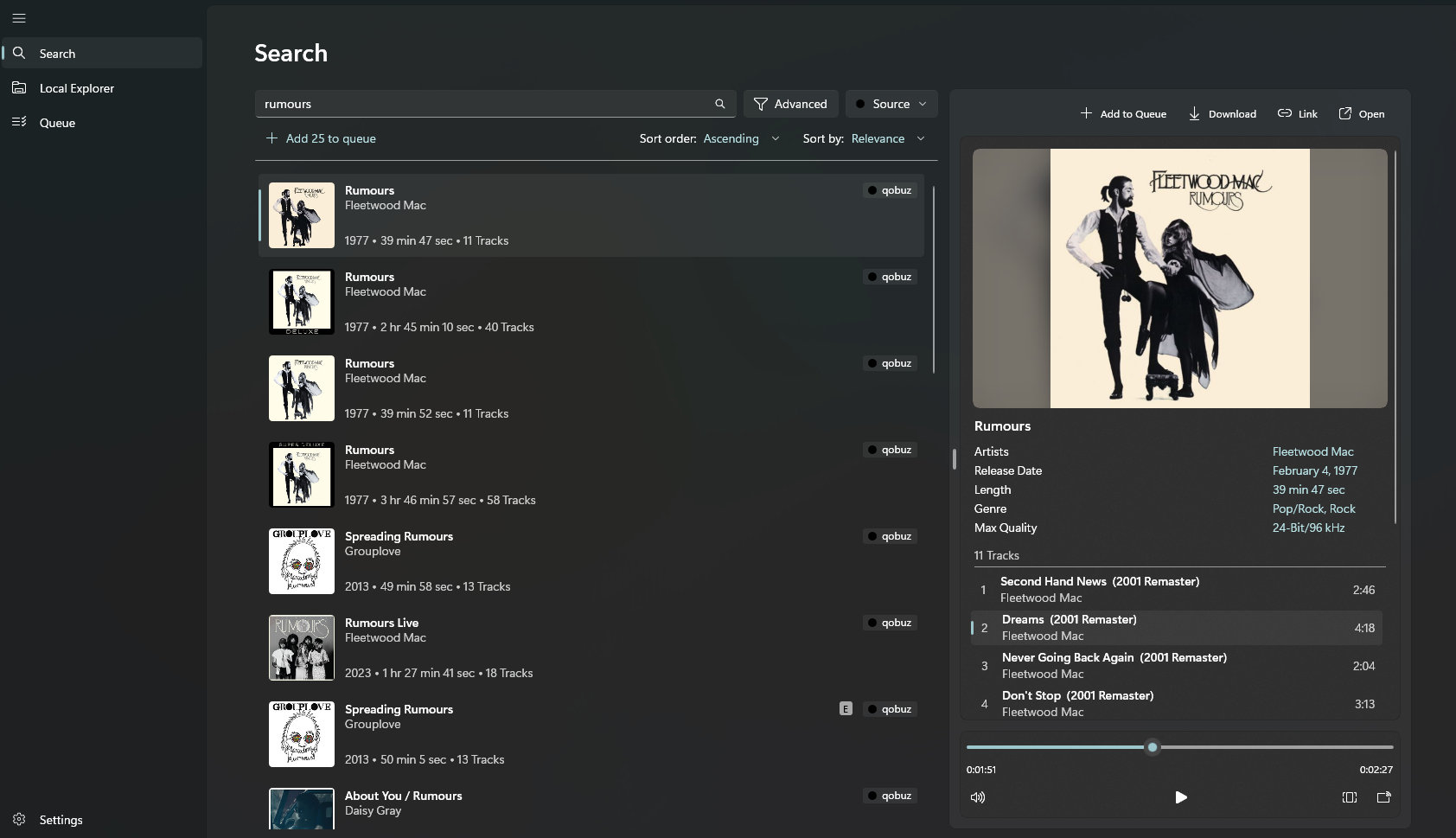Select the Rumours 39 min 47 sec album
Screen dimensions: 1456x838
pyautogui.click(x=591, y=215)
